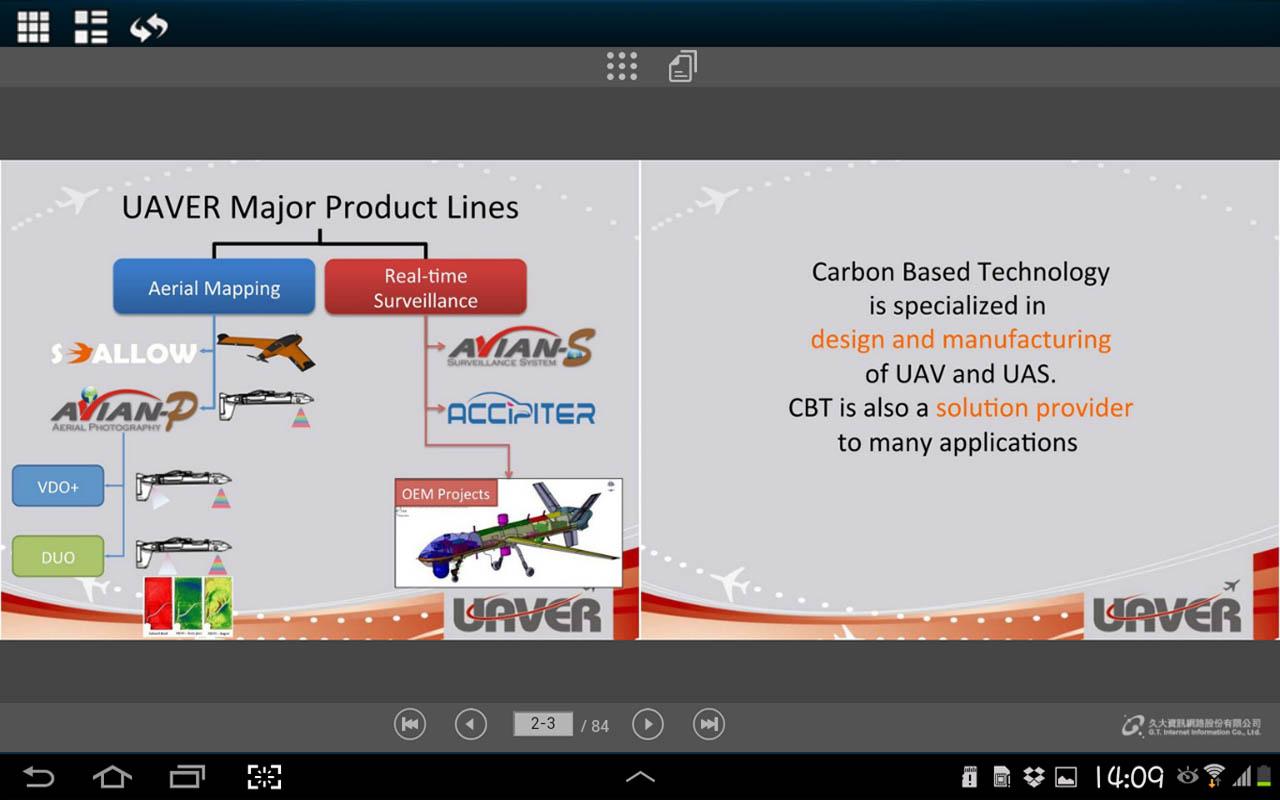Tap the 14:09 clock in status bar
The height and width of the screenshot is (800, 1280).
click(1130, 776)
